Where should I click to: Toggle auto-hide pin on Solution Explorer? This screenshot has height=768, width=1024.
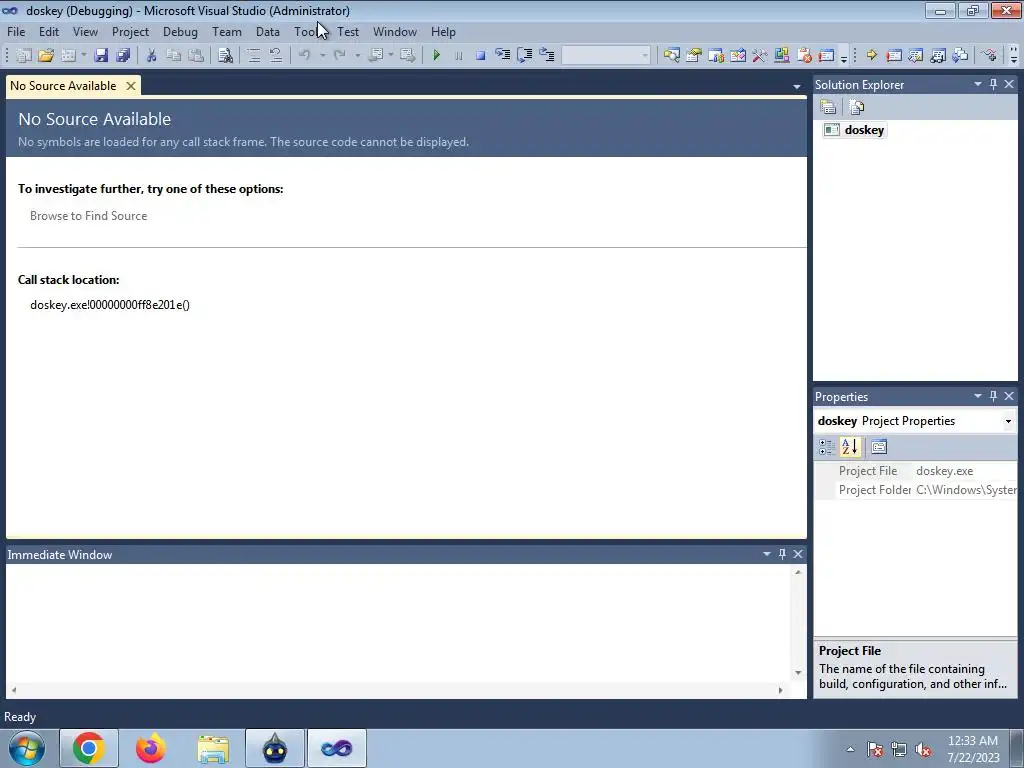click(993, 84)
